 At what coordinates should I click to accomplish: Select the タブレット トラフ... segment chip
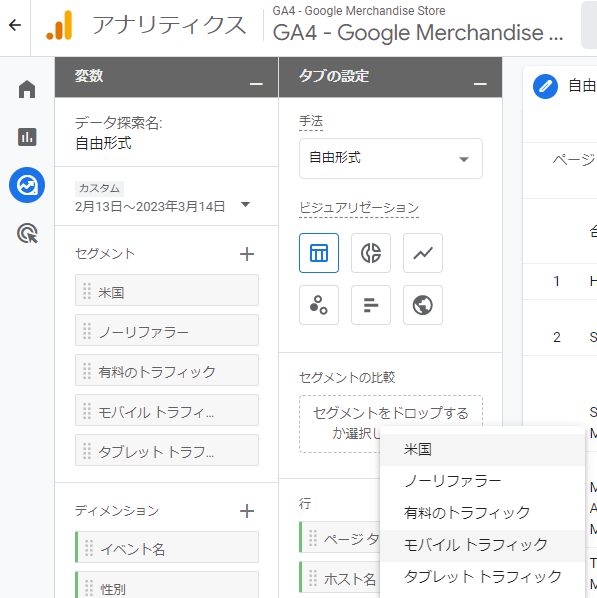[167, 450]
